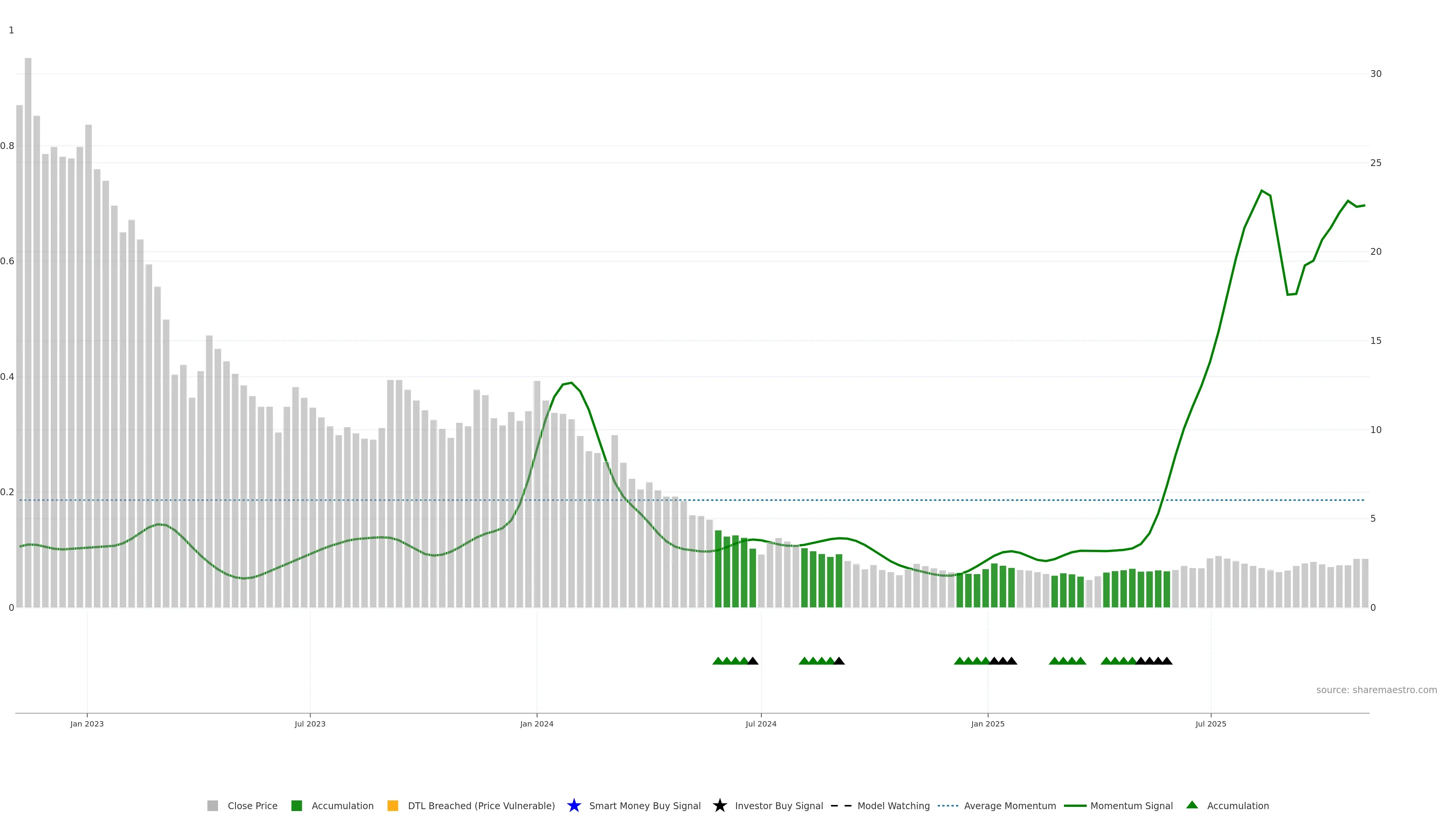Click the Jan 2024 x-axis label
This screenshot has width=1456, height=819.
pos(537,723)
